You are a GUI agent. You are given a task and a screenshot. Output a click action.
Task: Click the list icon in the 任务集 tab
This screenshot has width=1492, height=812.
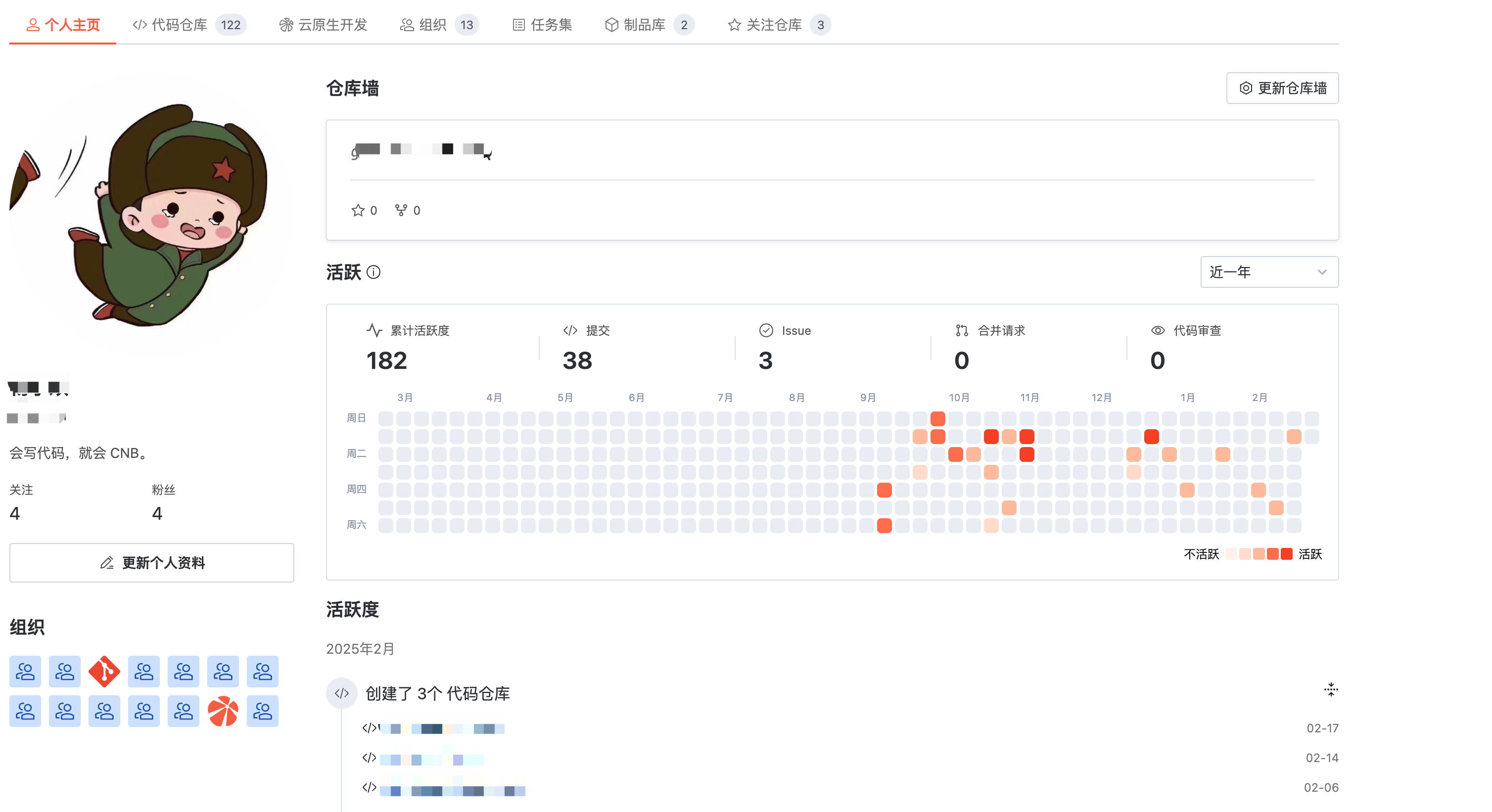point(519,25)
